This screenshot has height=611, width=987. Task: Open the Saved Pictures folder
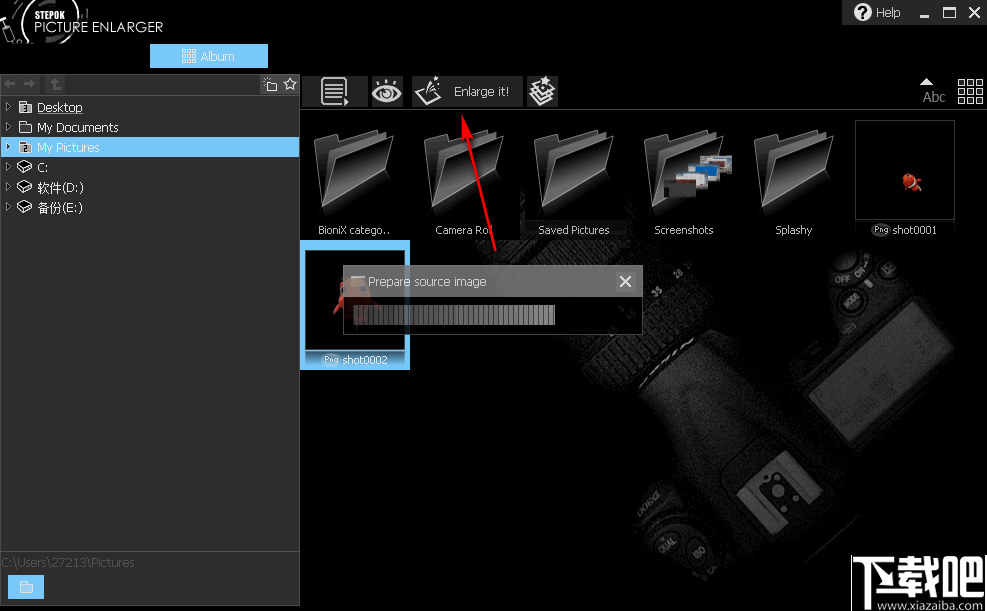[573, 180]
